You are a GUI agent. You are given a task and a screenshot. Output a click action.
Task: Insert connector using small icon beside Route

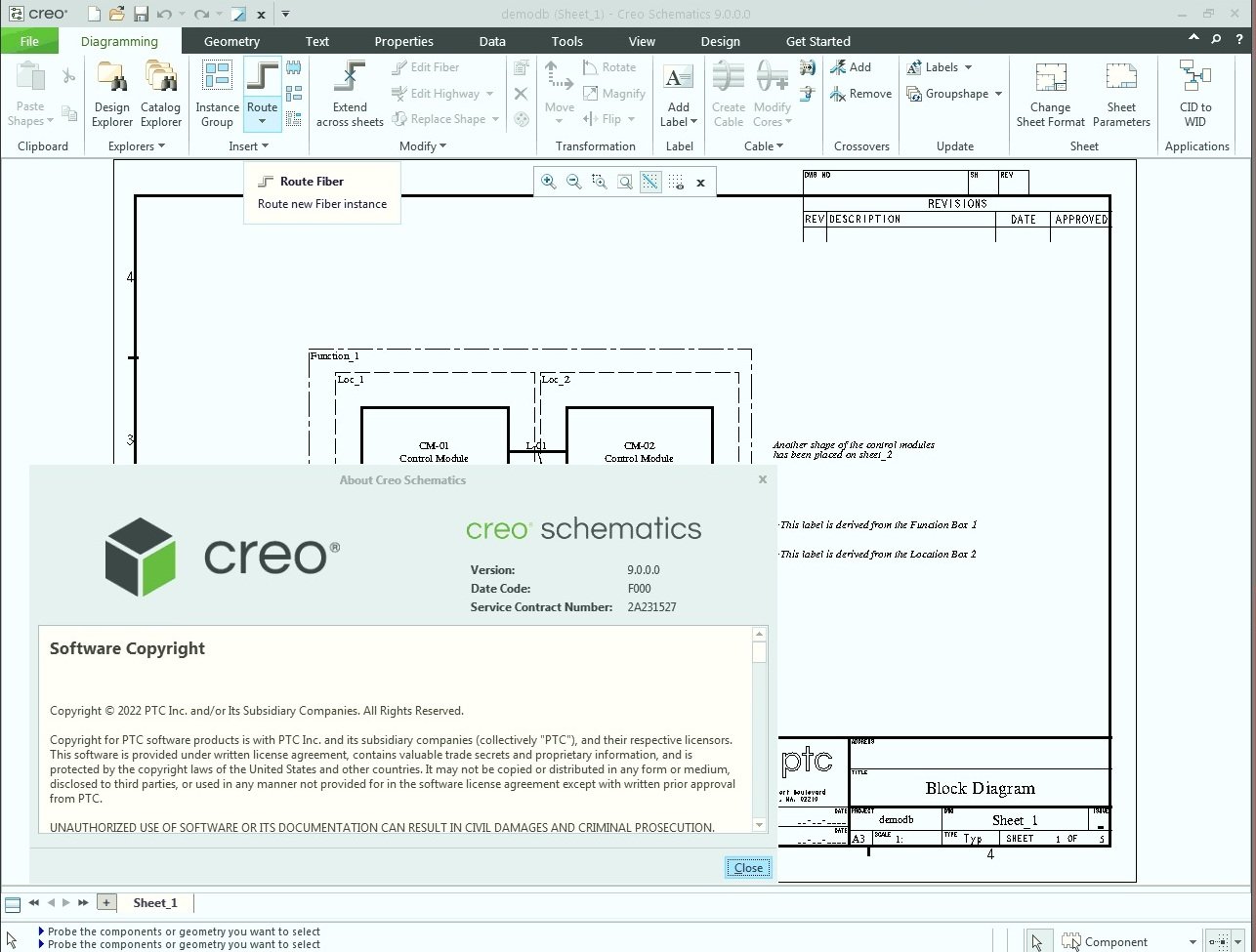click(x=294, y=68)
